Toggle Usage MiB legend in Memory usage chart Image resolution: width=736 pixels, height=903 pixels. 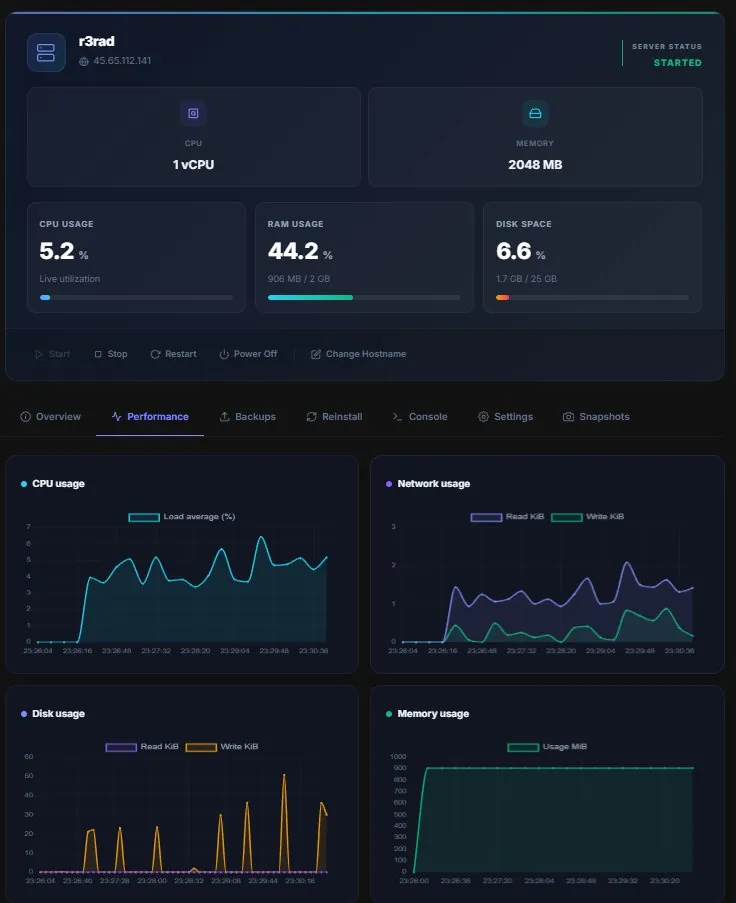547,746
